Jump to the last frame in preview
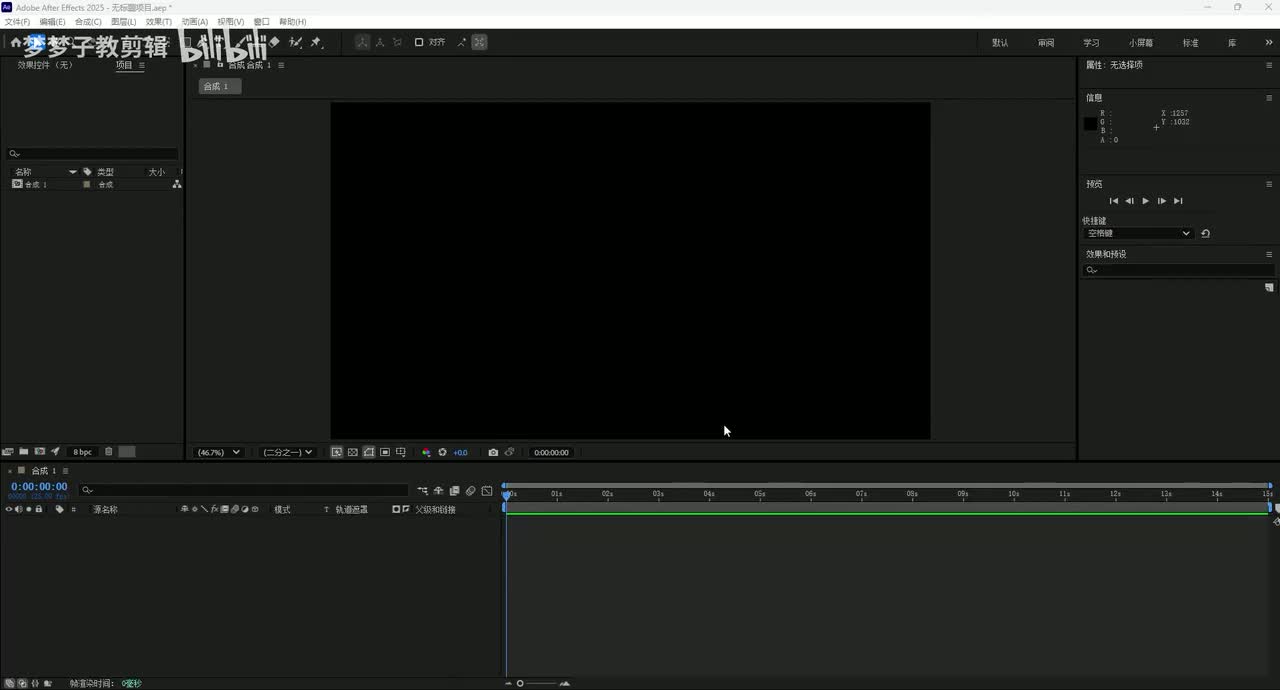The width and height of the screenshot is (1280, 690). 1178,201
